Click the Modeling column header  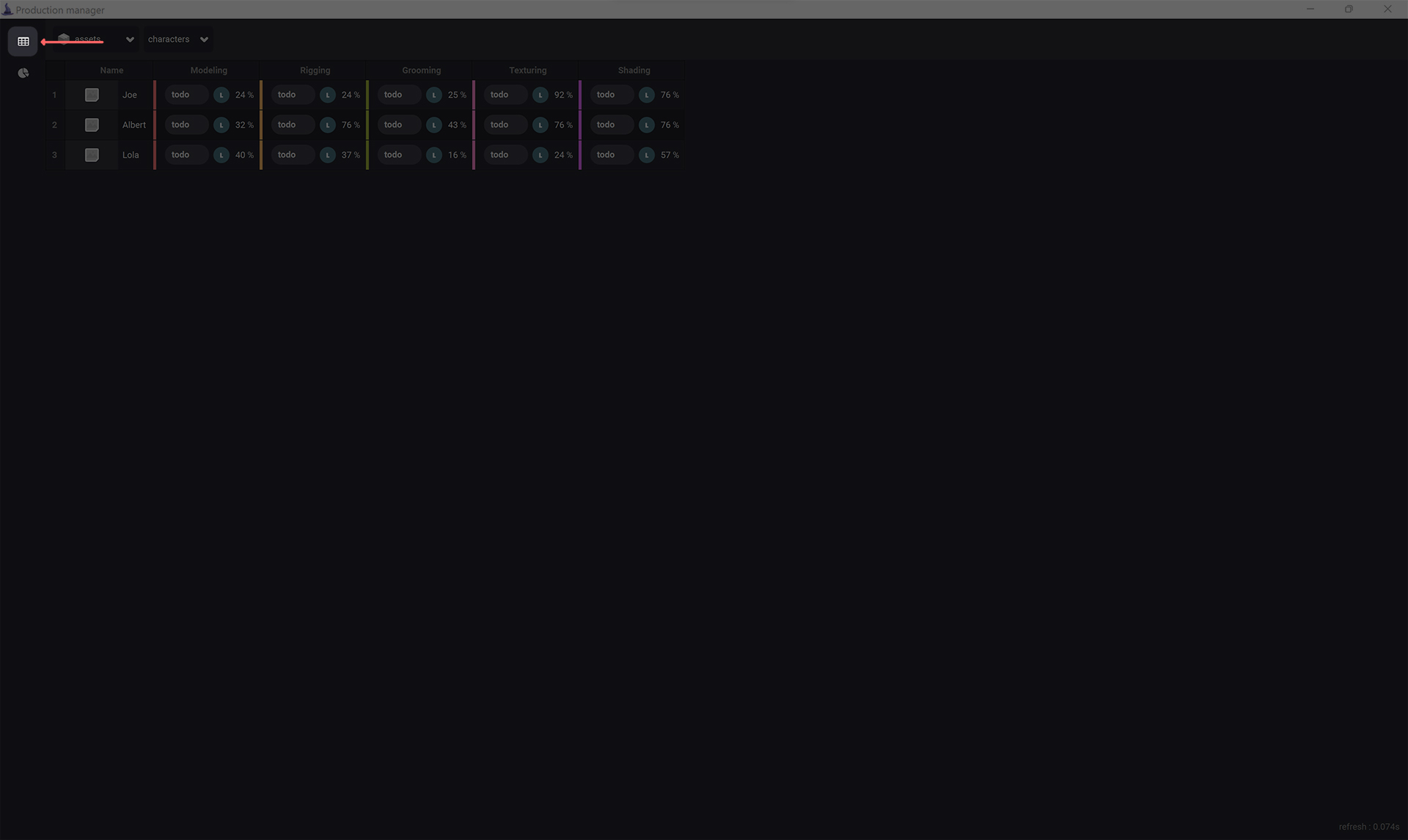208,70
